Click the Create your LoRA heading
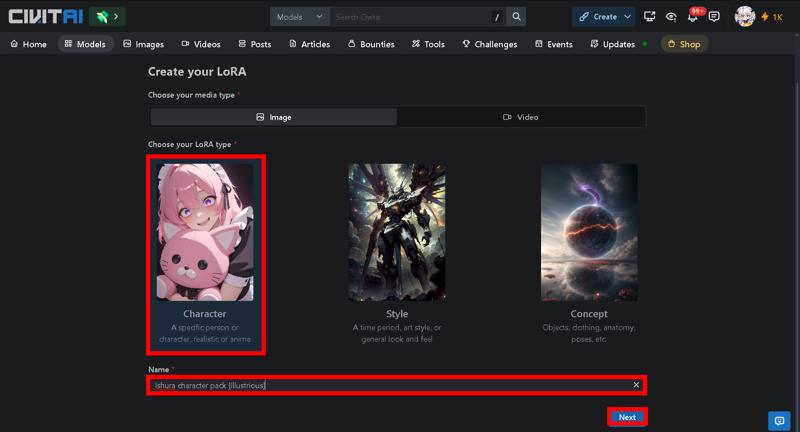Viewport: 800px width, 432px height. [x=197, y=71]
